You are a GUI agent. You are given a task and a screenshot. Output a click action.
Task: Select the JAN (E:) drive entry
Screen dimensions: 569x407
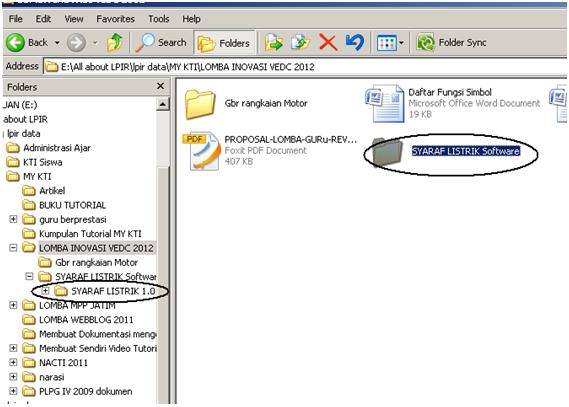click(x=20, y=105)
